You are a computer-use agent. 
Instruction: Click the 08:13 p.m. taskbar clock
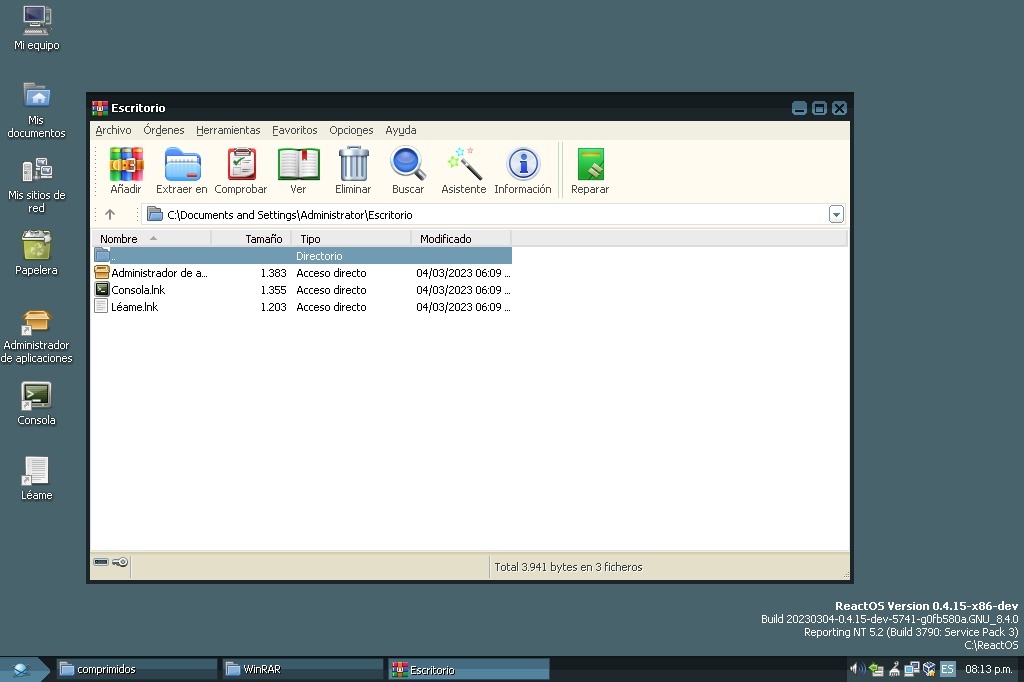989,669
